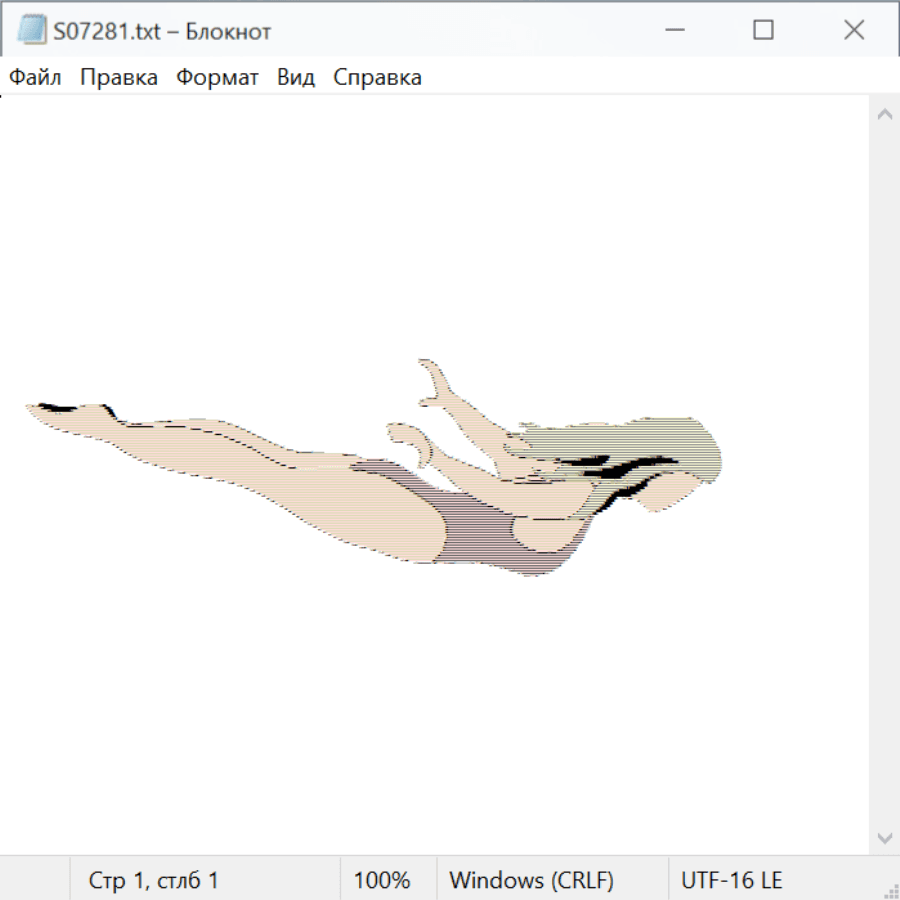Click the vertical scrollbar up arrow
The height and width of the screenshot is (900, 900).
click(884, 114)
